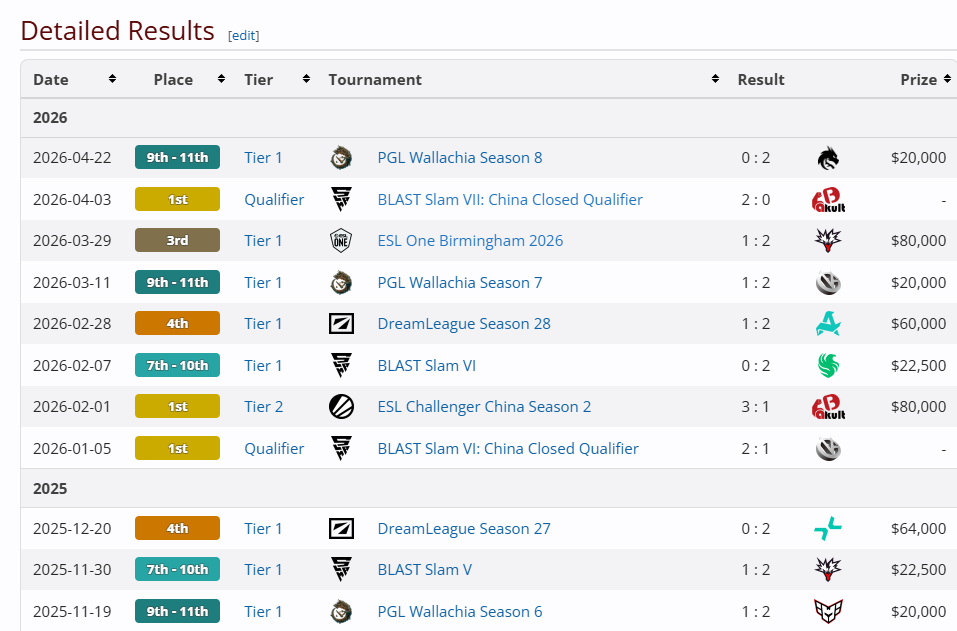
Task: Open the DreamLeague Season 27 link
Action: coord(464,529)
